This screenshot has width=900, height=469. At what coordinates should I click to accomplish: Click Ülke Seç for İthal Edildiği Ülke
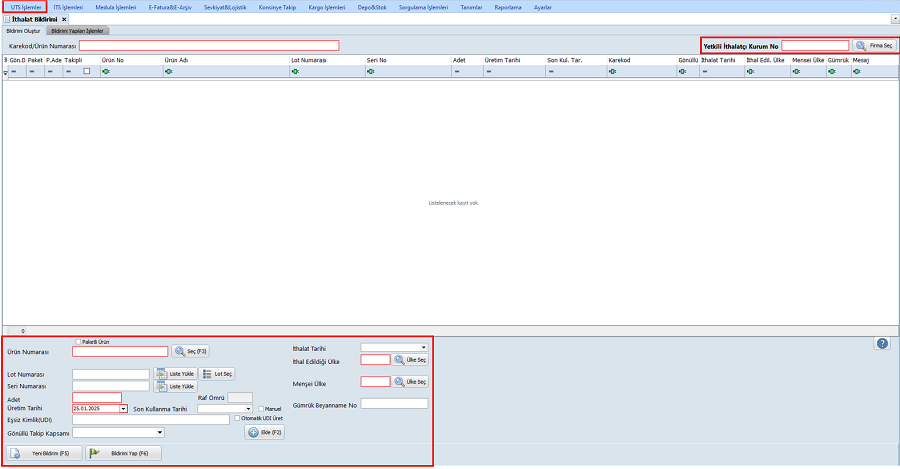point(410,360)
